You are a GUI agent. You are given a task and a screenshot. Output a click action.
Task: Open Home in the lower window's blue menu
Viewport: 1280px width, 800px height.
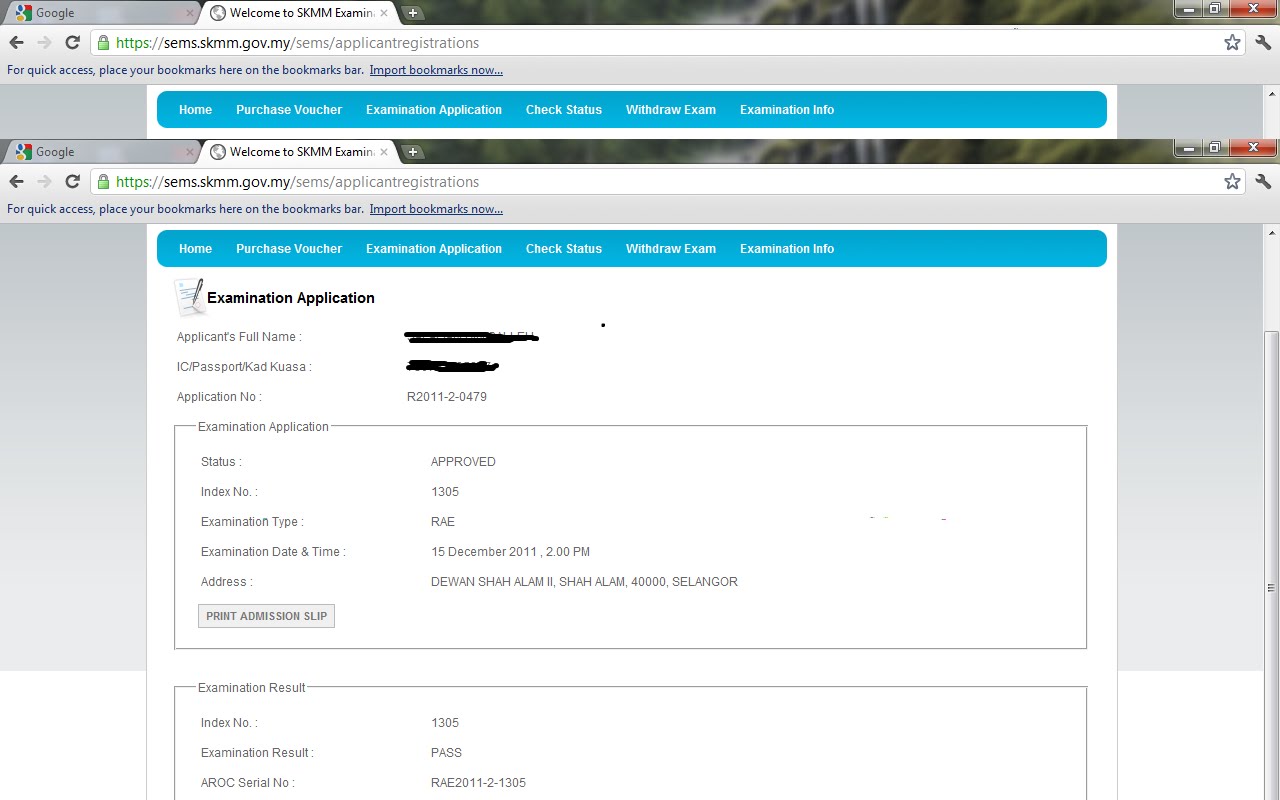(x=195, y=249)
